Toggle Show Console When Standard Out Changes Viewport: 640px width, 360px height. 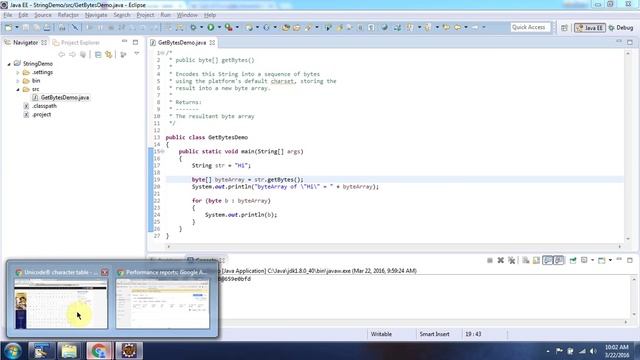pos(548,260)
